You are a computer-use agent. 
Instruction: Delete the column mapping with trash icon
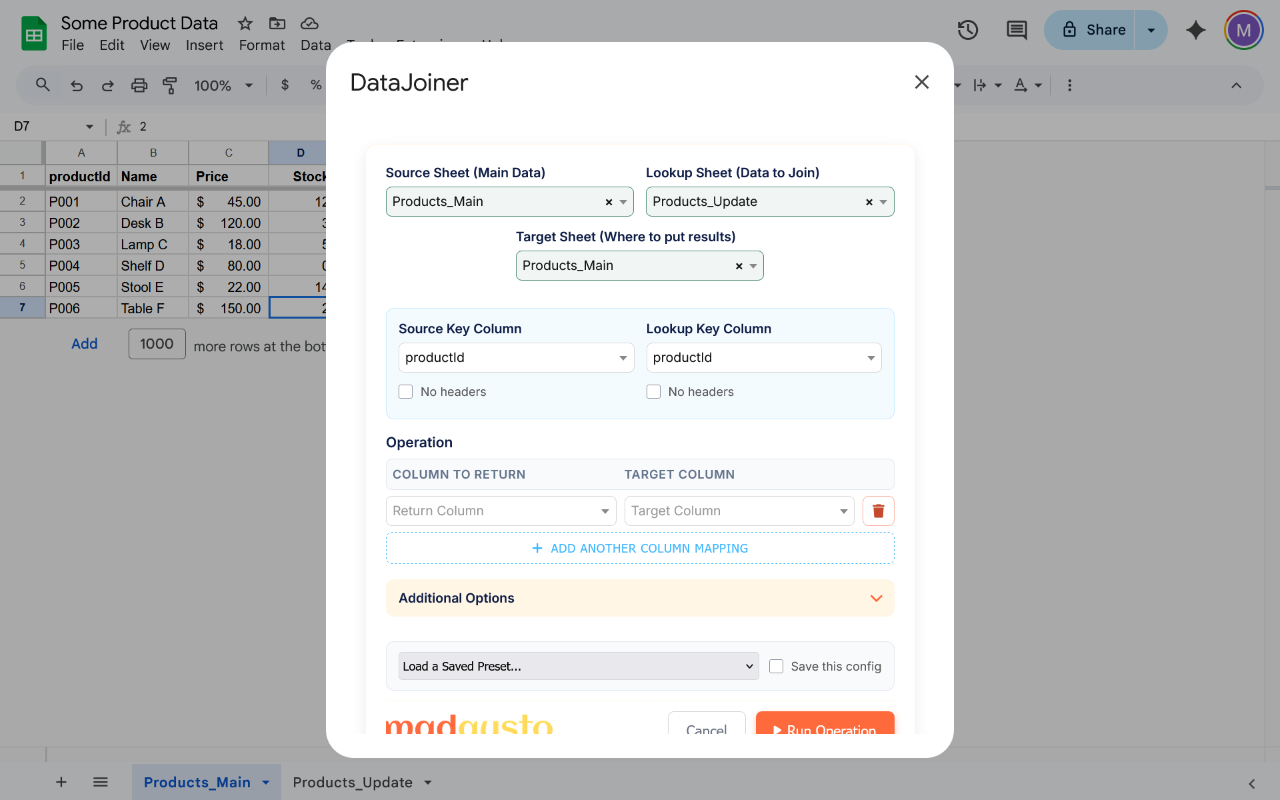coord(878,511)
